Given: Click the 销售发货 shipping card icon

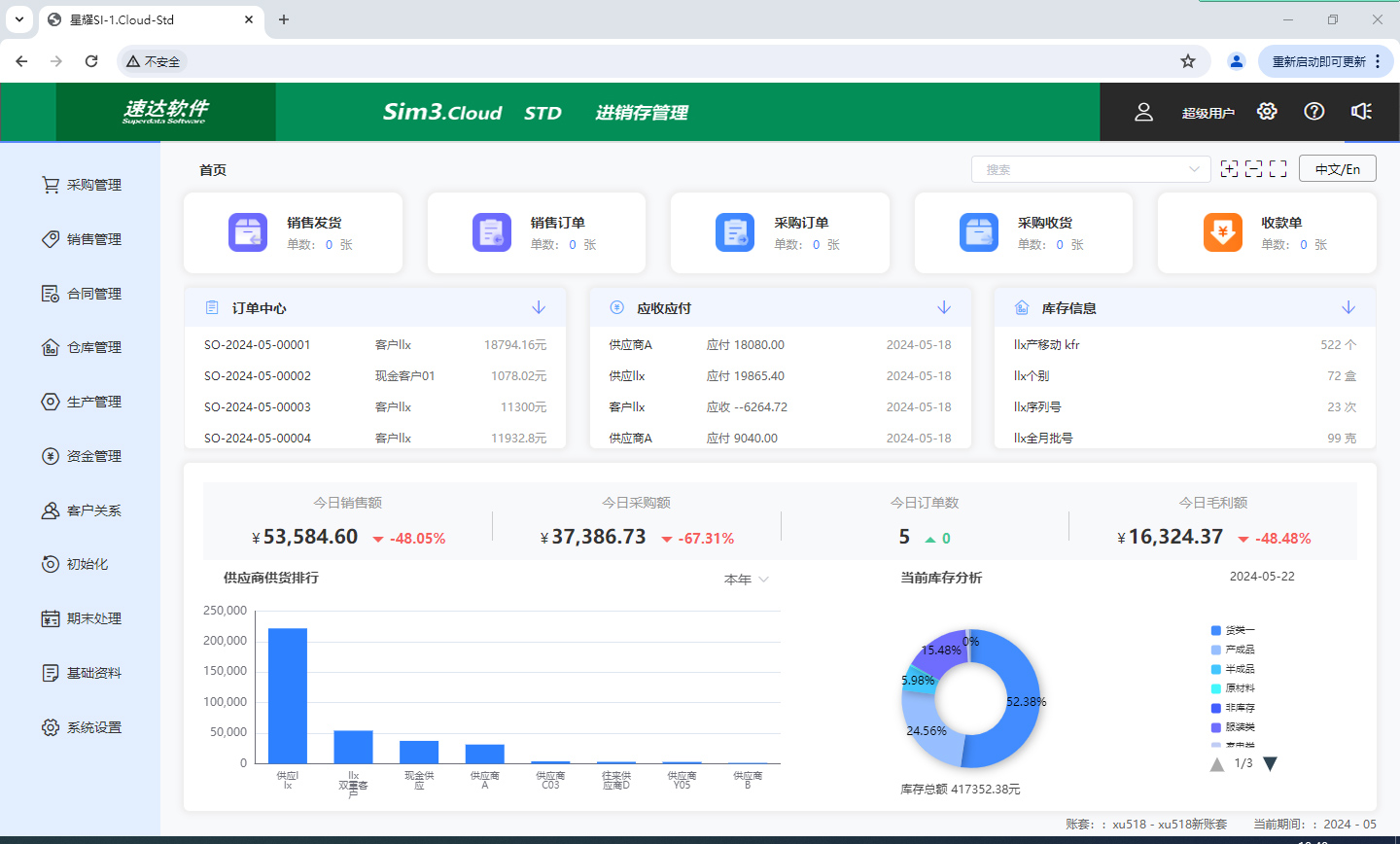Looking at the screenshot, I should tap(248, 233).
